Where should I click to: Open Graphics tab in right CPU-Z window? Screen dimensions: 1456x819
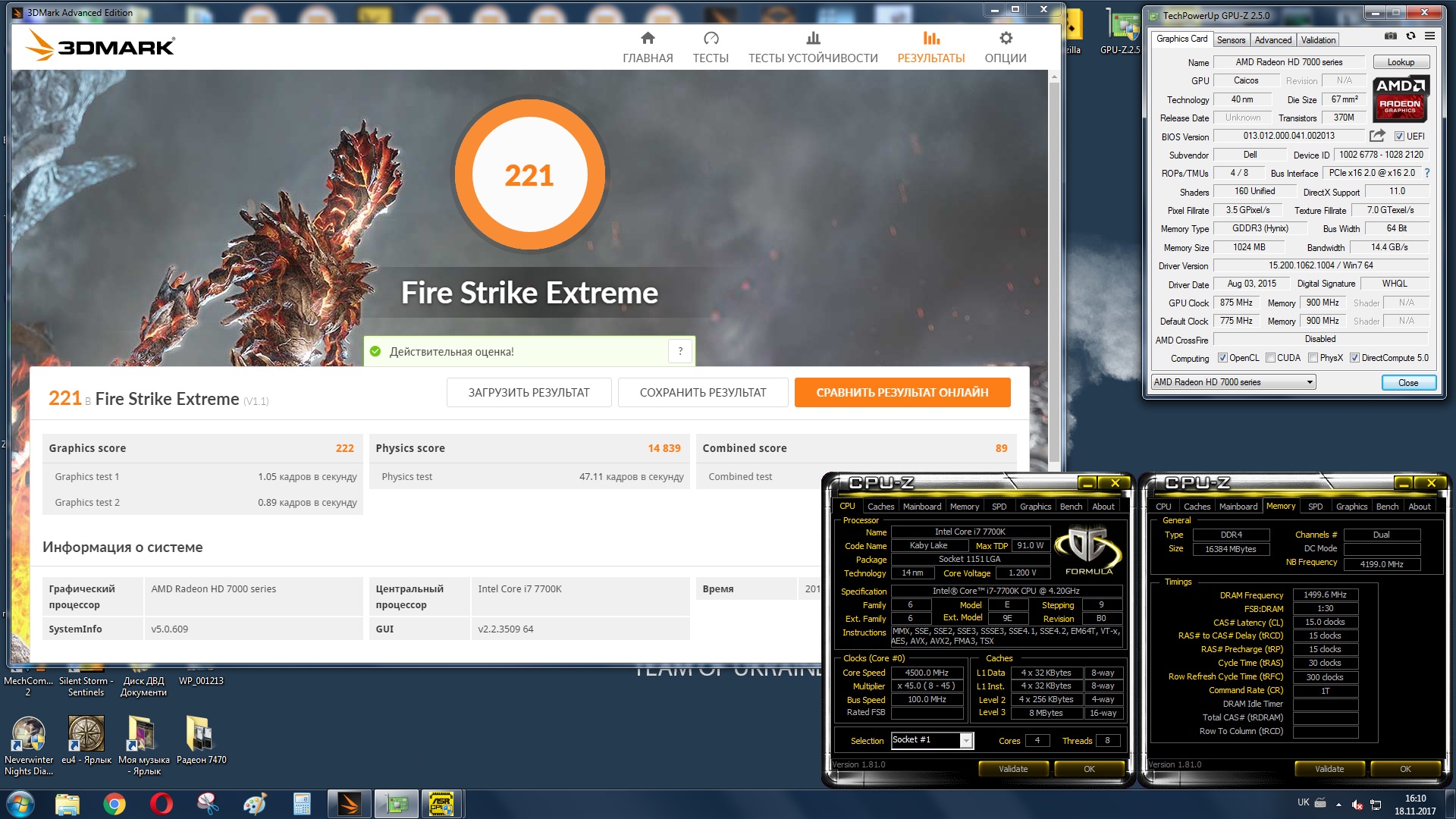[x=1351, y=507]
